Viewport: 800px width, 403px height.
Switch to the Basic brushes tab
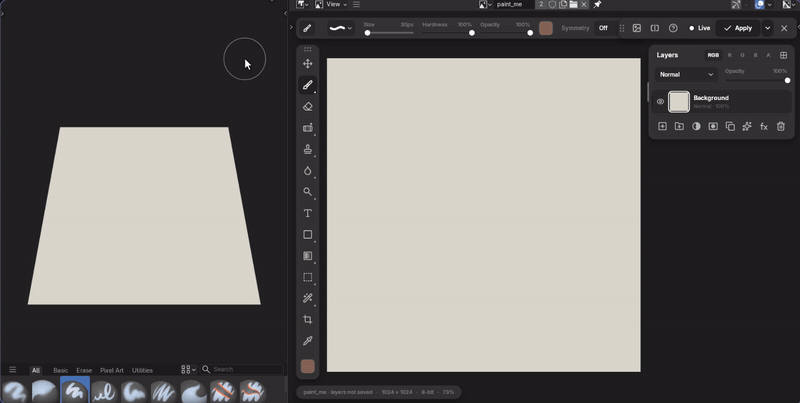point(60,370)
